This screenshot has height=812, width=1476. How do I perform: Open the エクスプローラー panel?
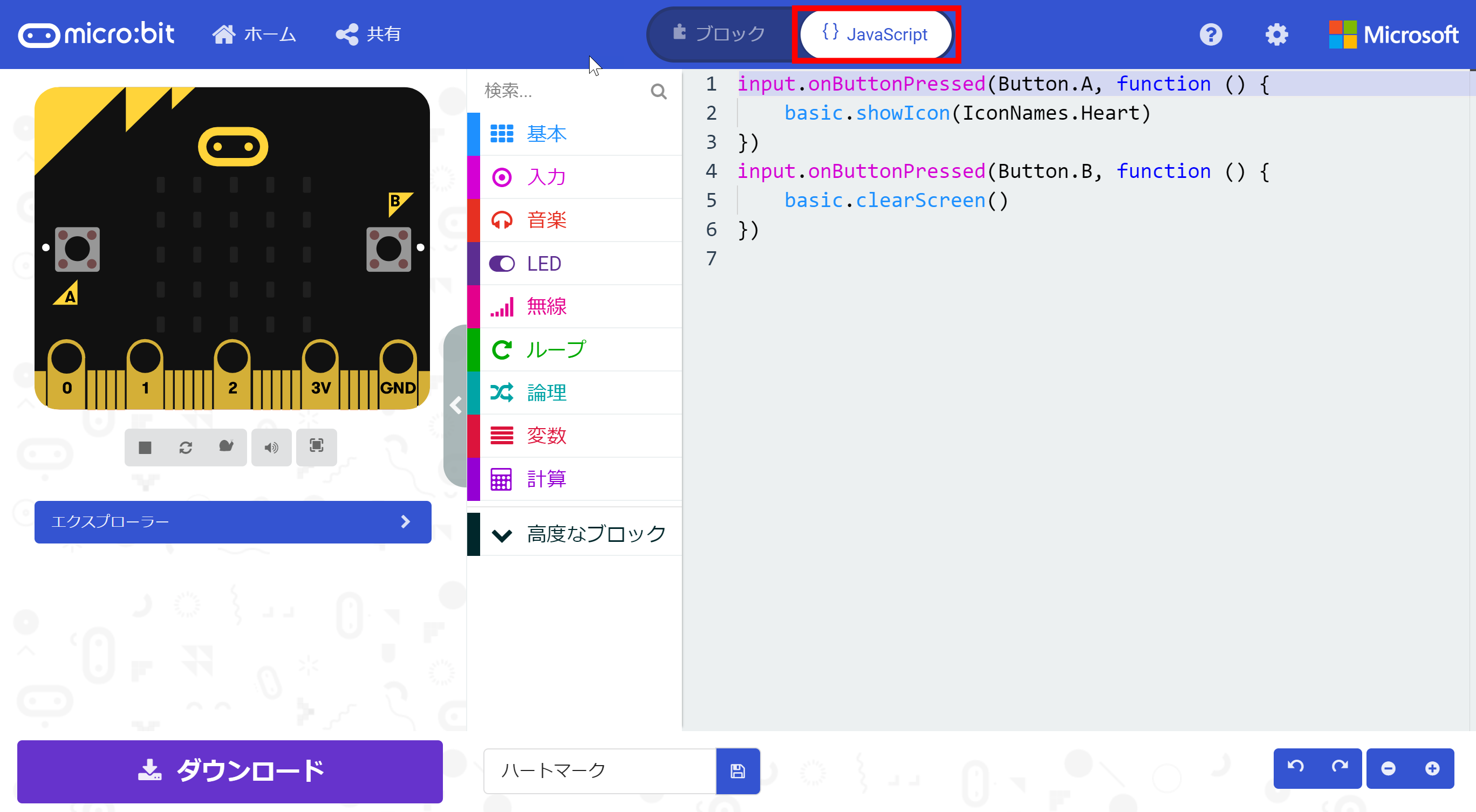pos(232,522)
